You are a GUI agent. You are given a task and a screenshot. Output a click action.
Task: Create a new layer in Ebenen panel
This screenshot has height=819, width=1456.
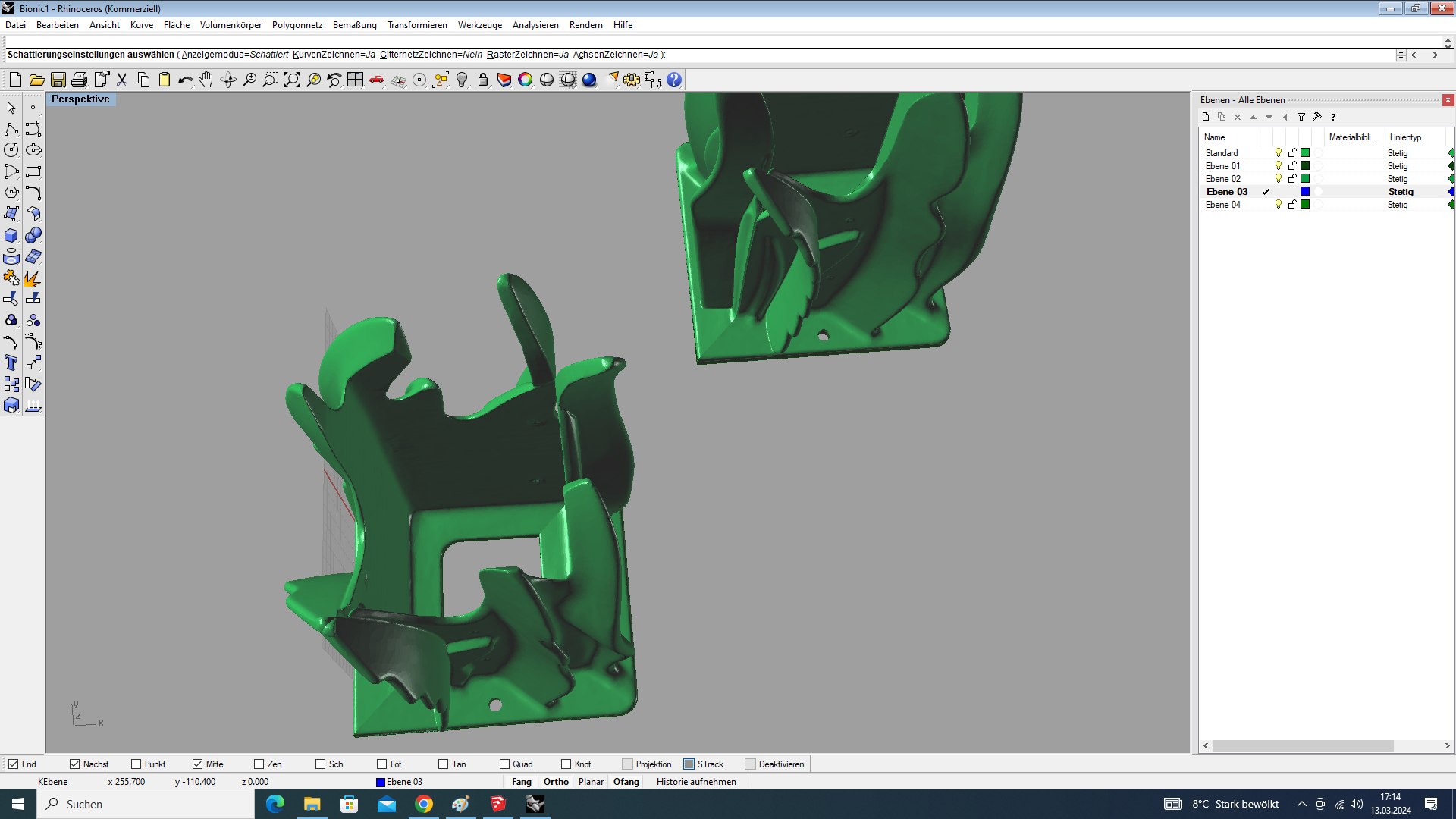coord(1206,117)
